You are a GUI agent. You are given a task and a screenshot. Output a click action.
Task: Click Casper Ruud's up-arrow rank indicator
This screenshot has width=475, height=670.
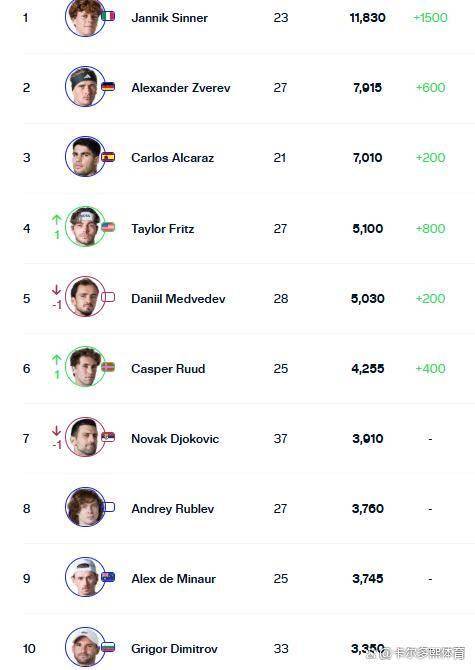(56, 367)
